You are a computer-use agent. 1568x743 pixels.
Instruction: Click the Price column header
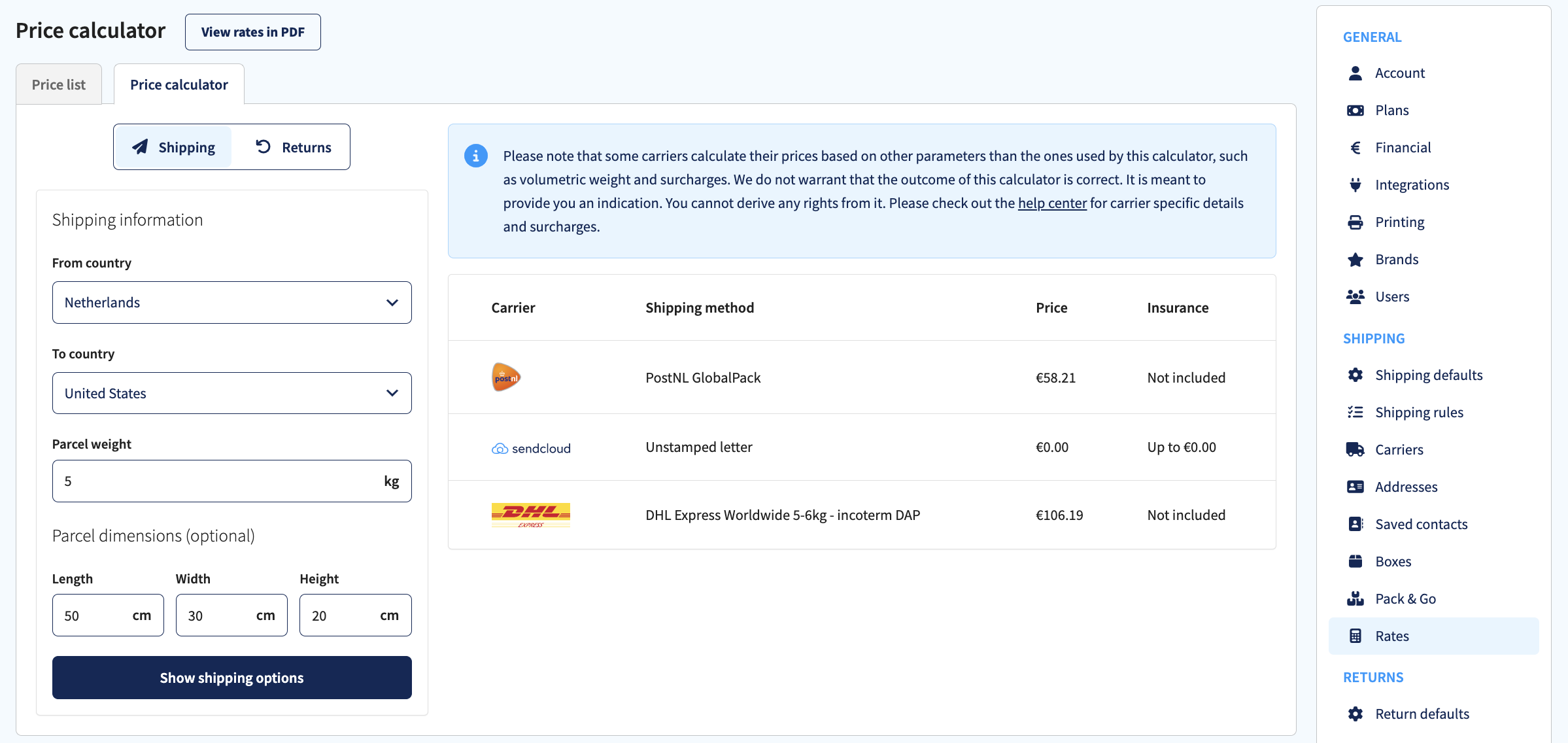[x=1051, y=307]
